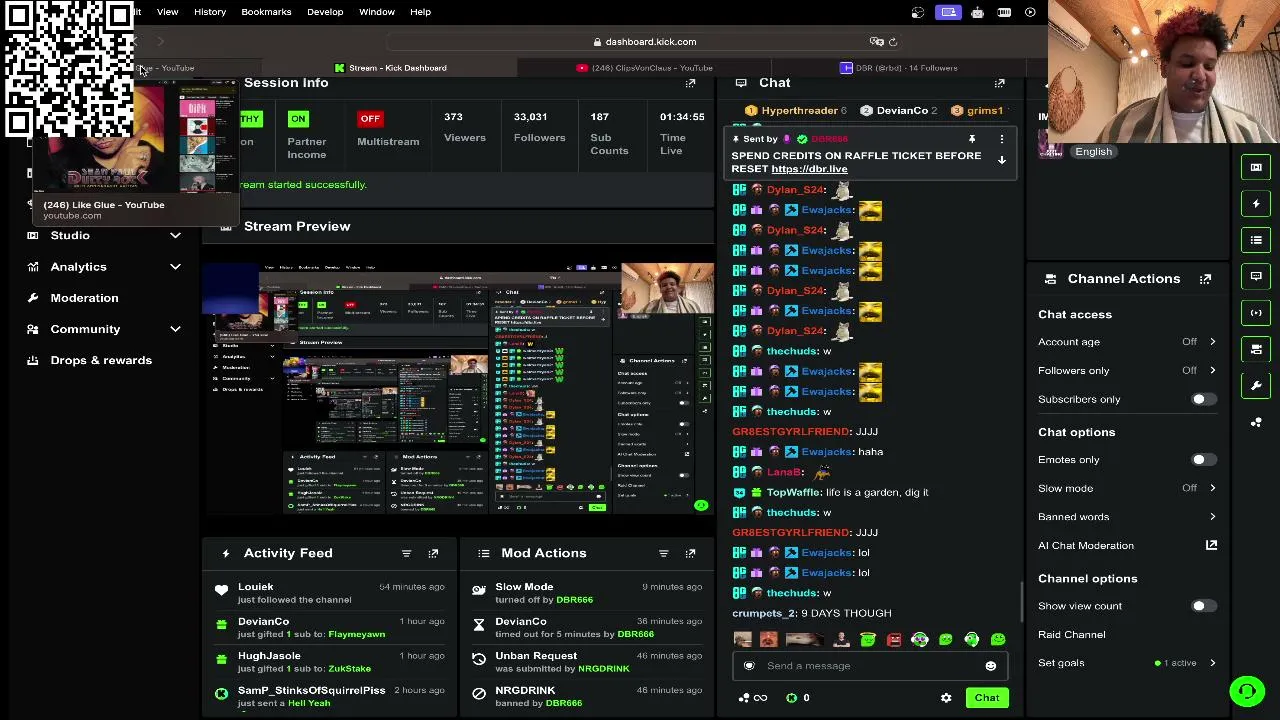Open Drops & rewards in sidebar
Viewport: 1280px width, 720px height.
[x=101, y=360]
